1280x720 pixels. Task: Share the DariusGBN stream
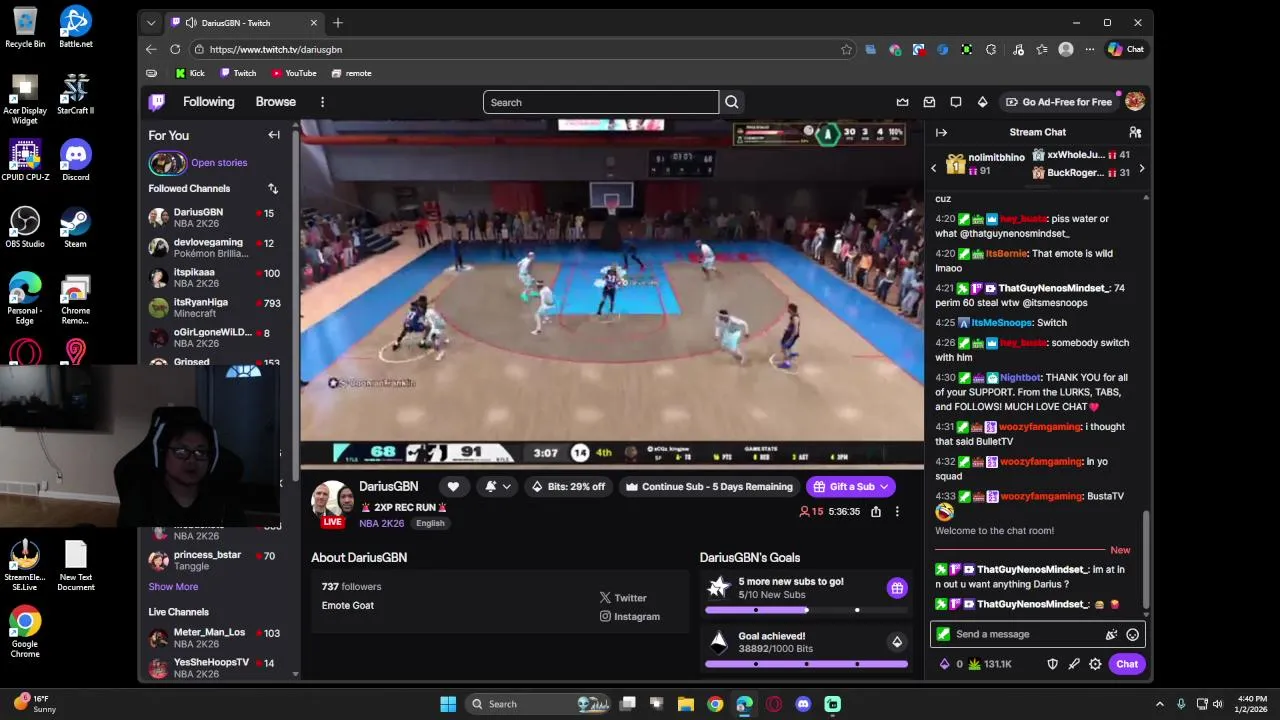coord(876,511)
